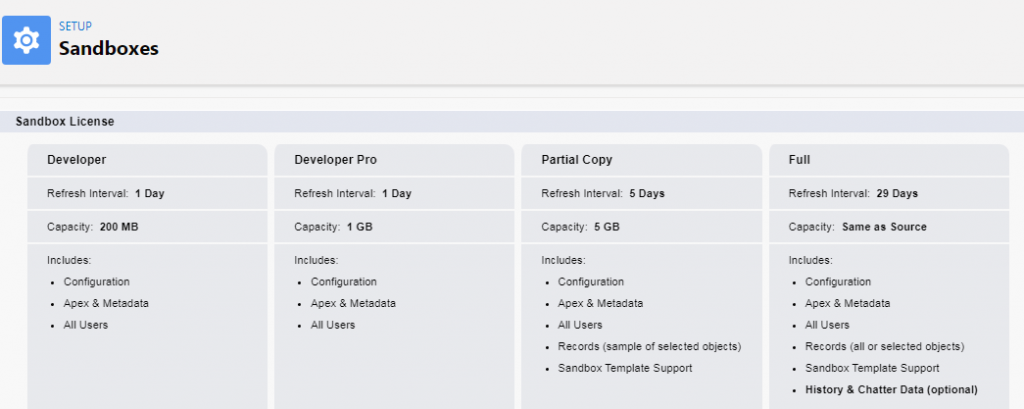The image size is (1024, 409).
Task: Click Sandbox Template Support under Partial Copy
Action: 625,368
